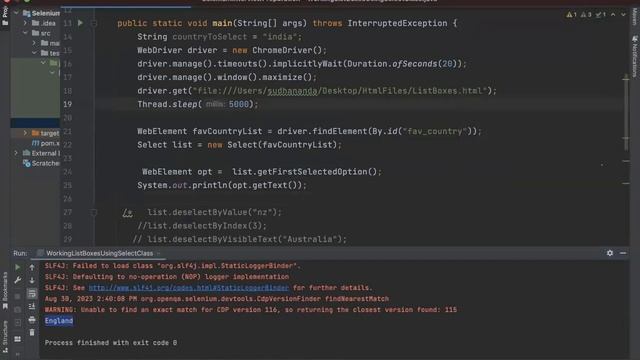Collapse the test folder under src

pyautogui.click(x=34, y=53)
